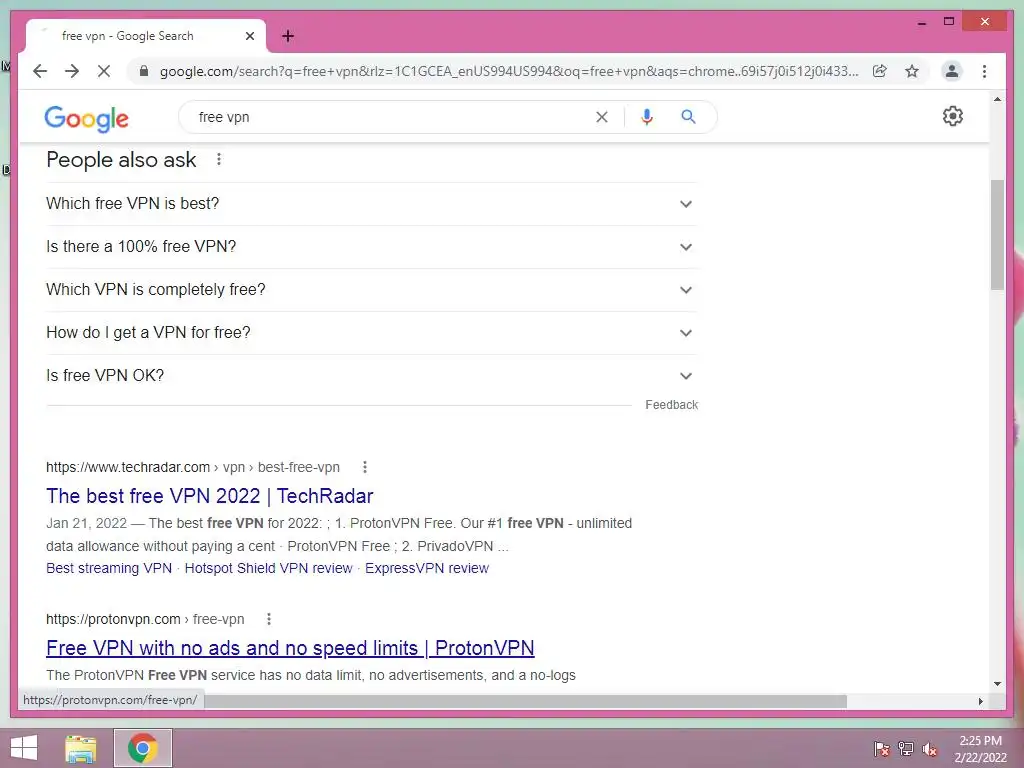The width and height of the screenshot is (1024, 768).
Task: Click the horizontal scrollbar thumb
Action: (x=526, y=701)
